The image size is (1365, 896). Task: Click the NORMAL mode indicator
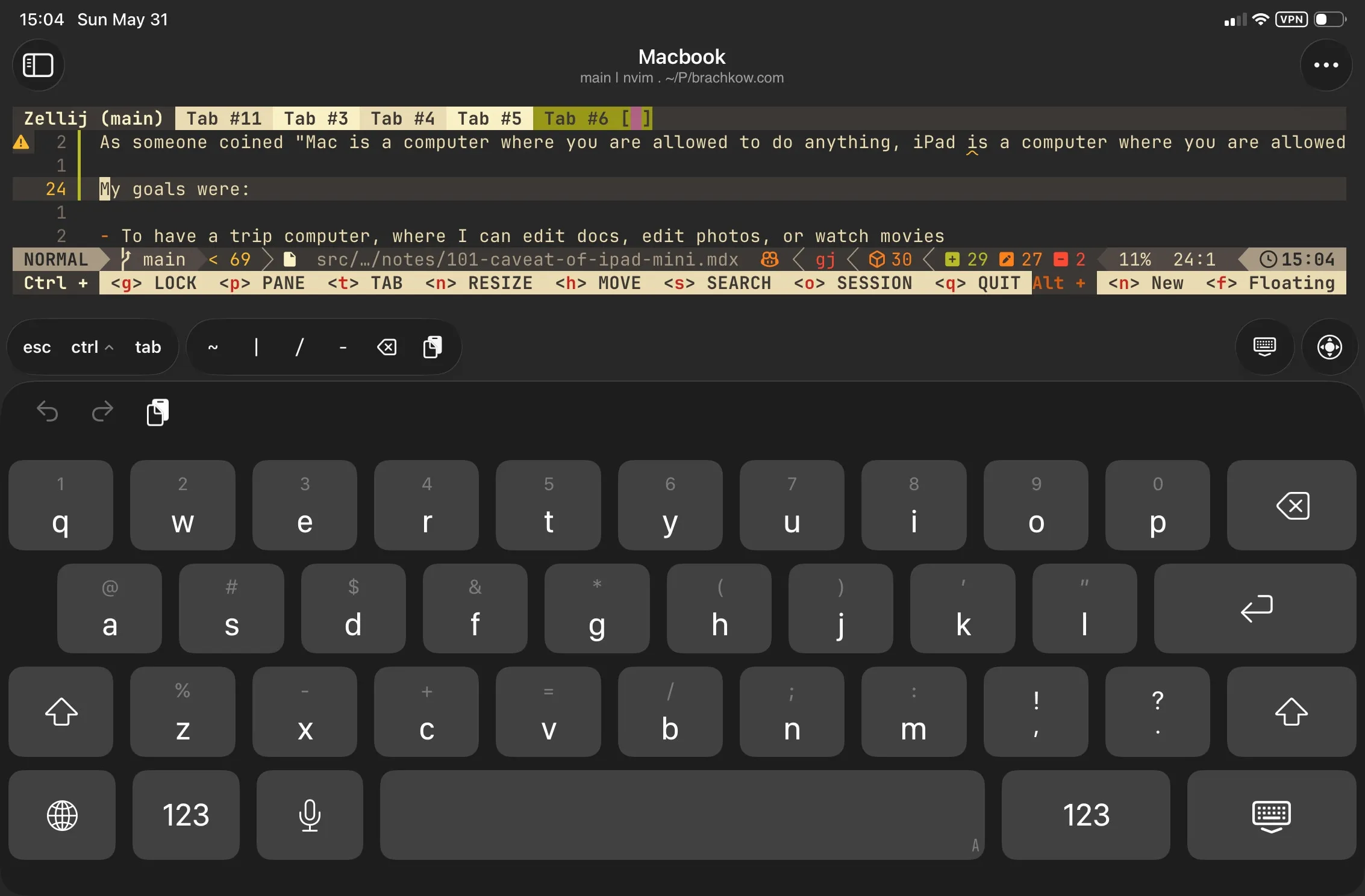55,260
